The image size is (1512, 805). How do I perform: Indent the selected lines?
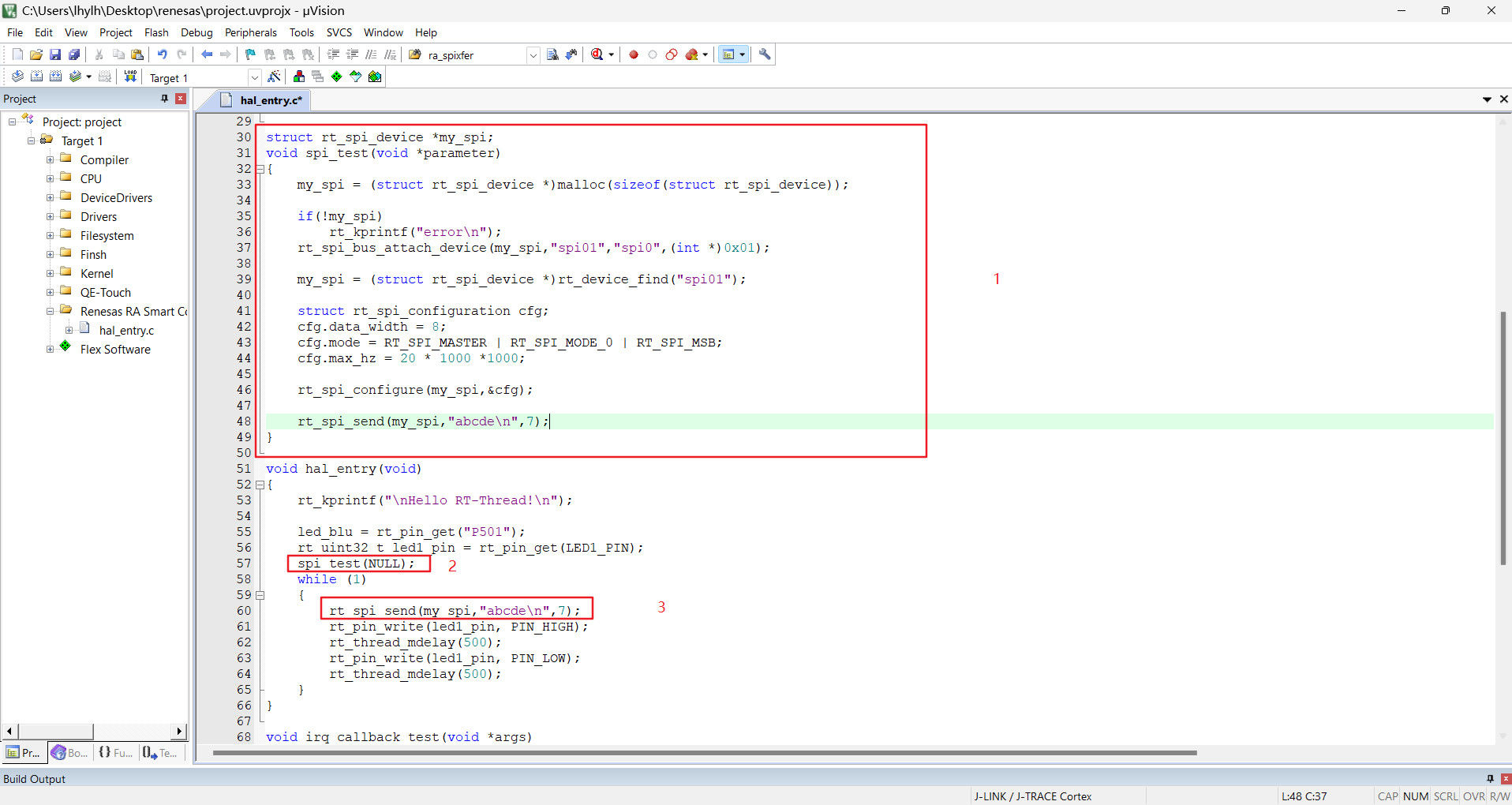coord(333,54)
